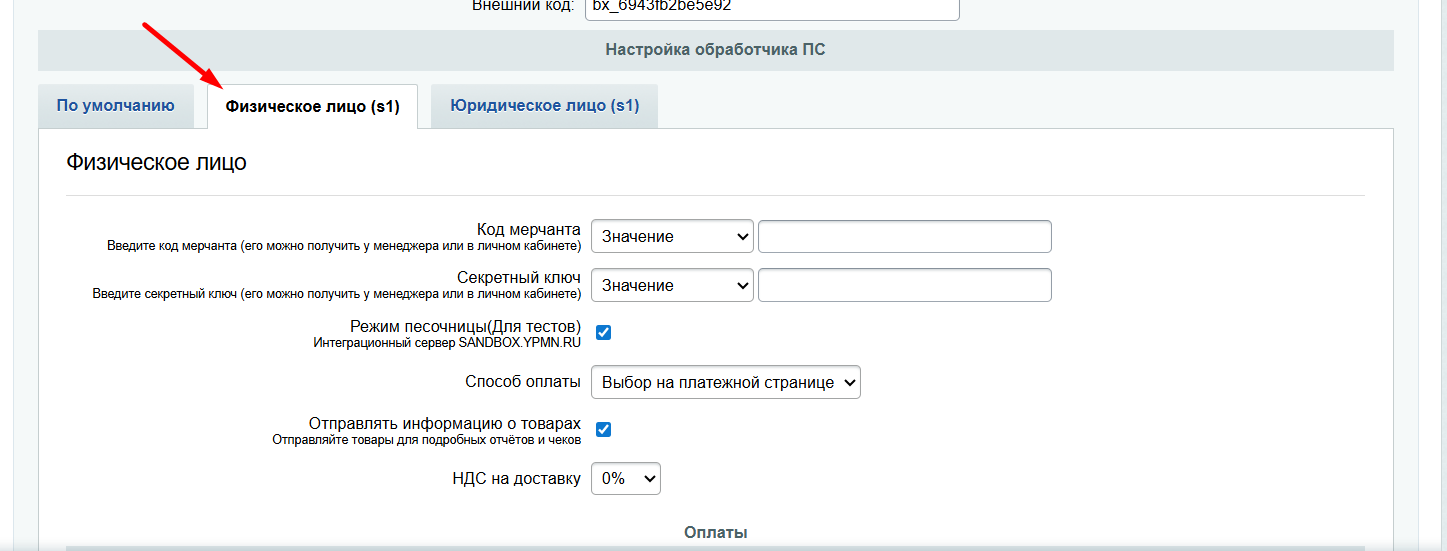Open the Юридическое лицо (s1) tab
The width and height of the screenshot is (1447, 551).
[544, 106]
